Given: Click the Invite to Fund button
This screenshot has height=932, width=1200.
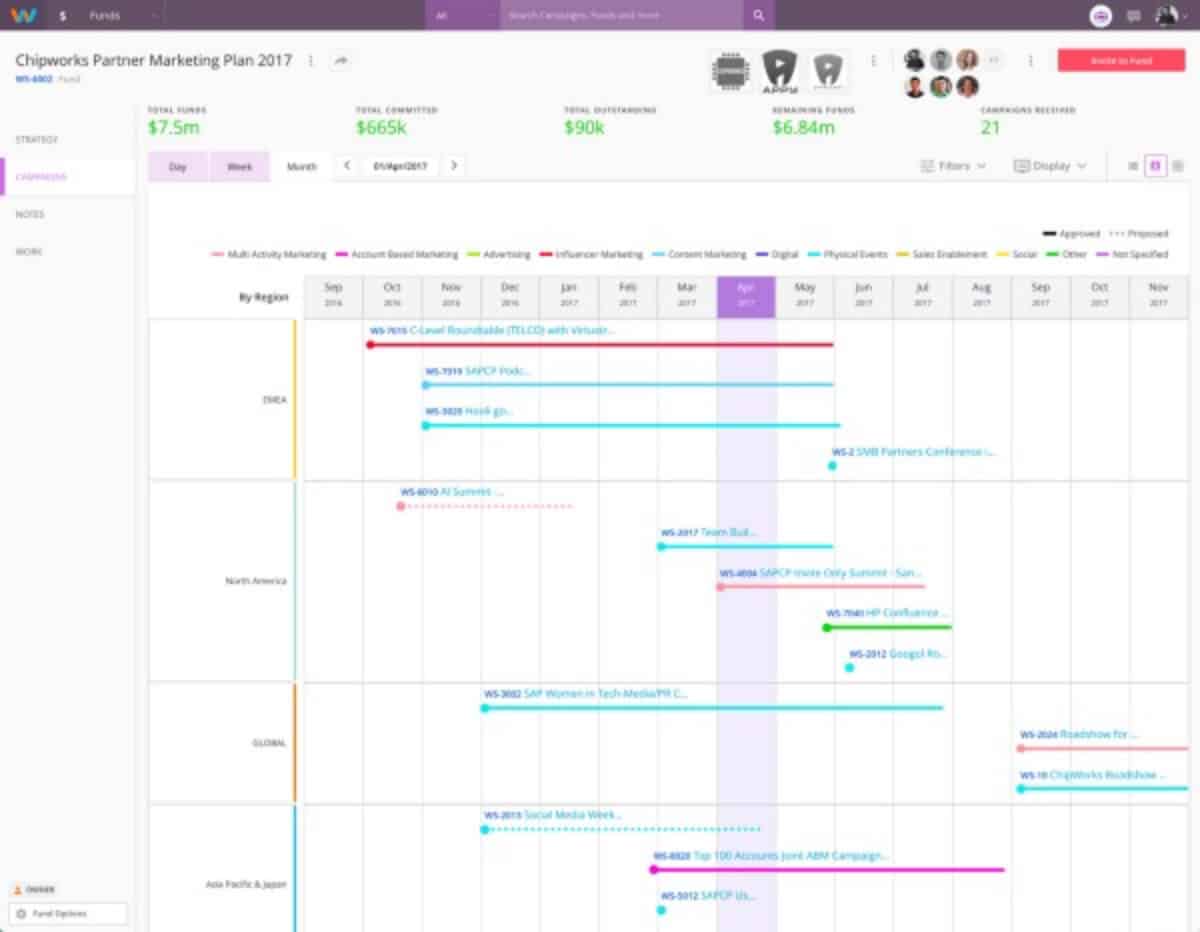Looking at the screenshot, I should coord(1121,60).
